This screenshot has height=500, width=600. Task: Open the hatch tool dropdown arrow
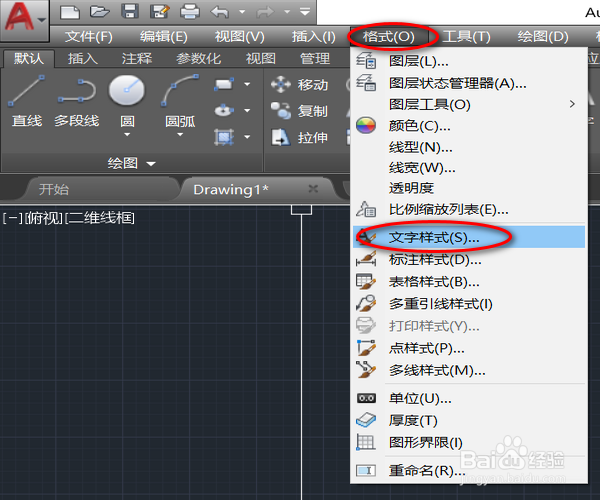pos(247,137)
